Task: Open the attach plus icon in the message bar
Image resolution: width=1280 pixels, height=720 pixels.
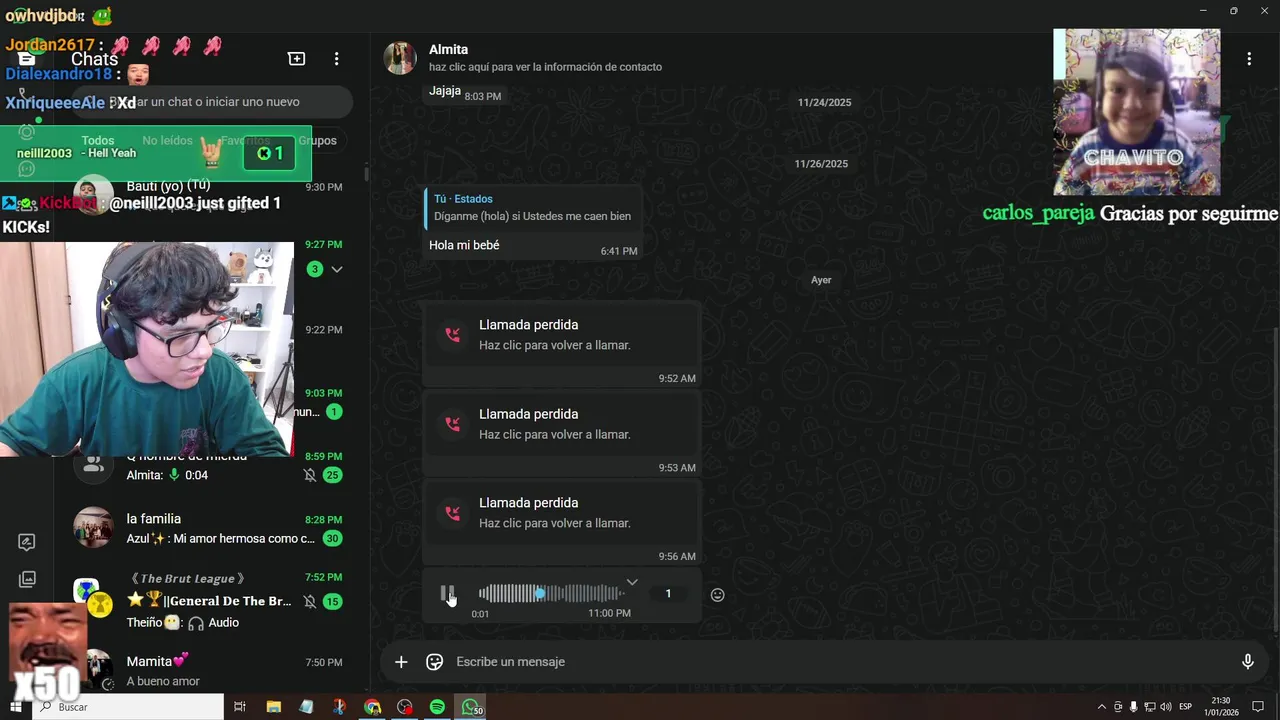Action: coord(401,662)
